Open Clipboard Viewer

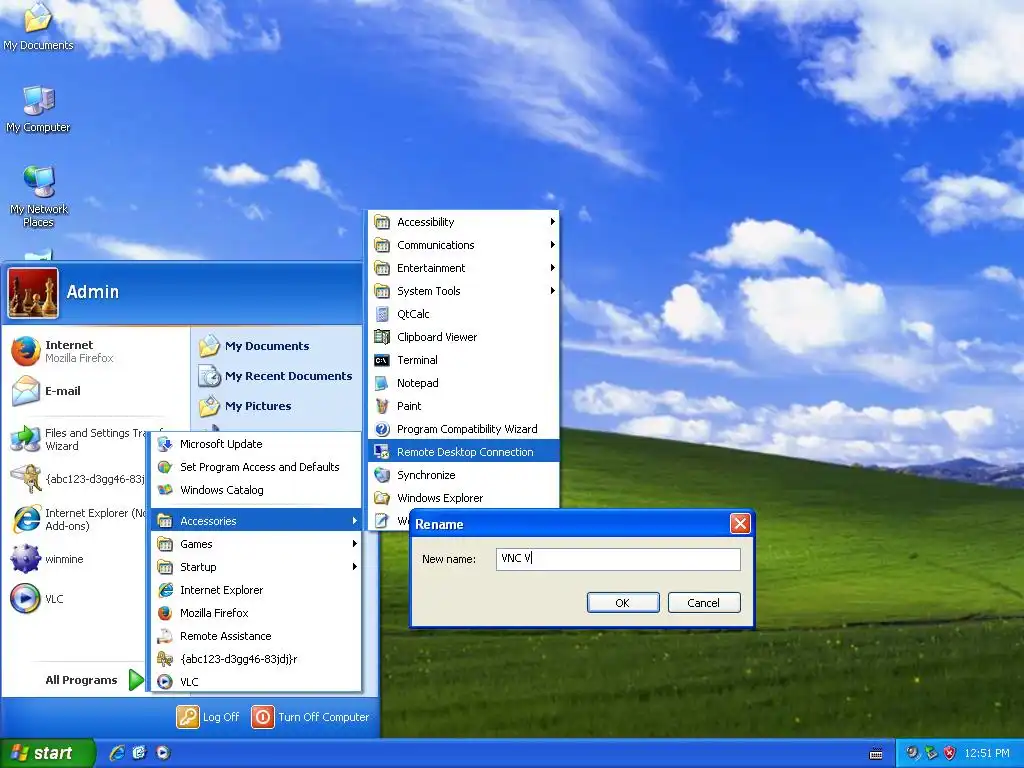[x=464, y=337]
